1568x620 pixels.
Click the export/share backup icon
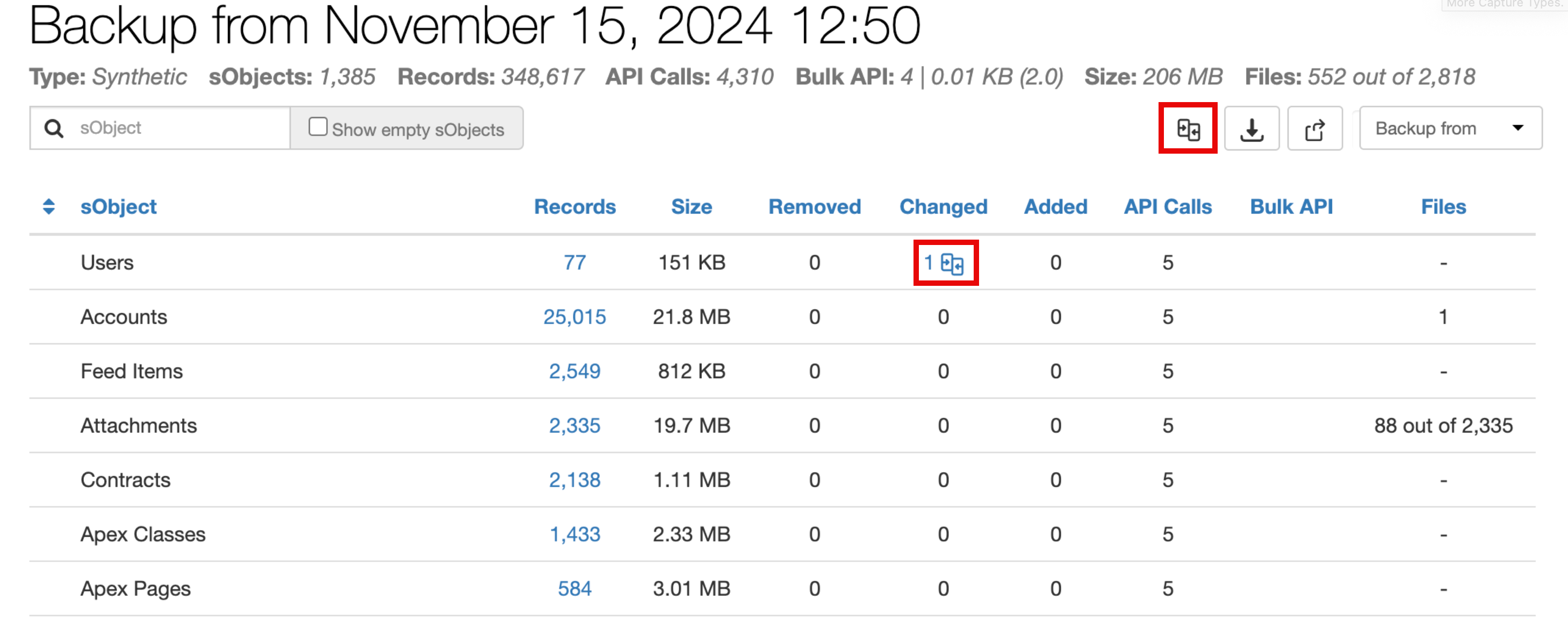pos(1315,128)
